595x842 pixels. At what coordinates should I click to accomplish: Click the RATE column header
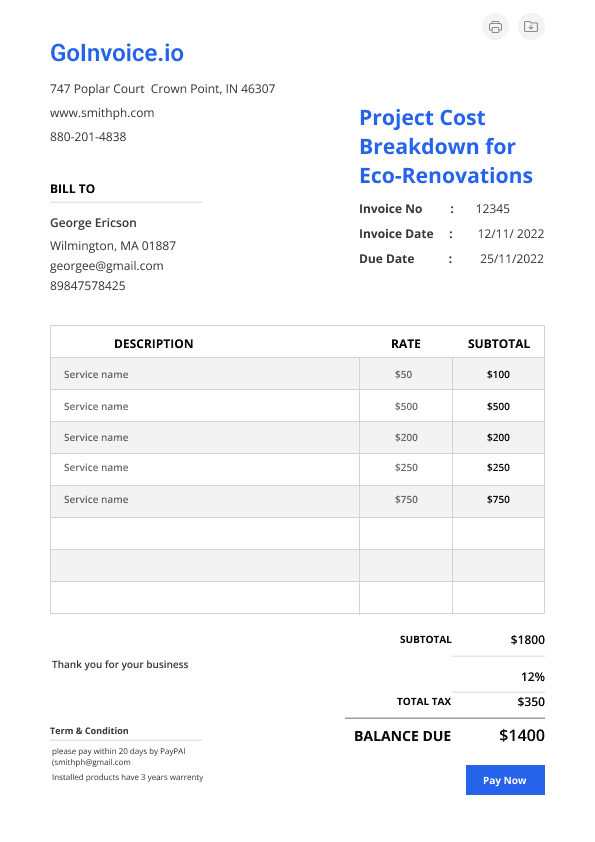coord(405,344)
